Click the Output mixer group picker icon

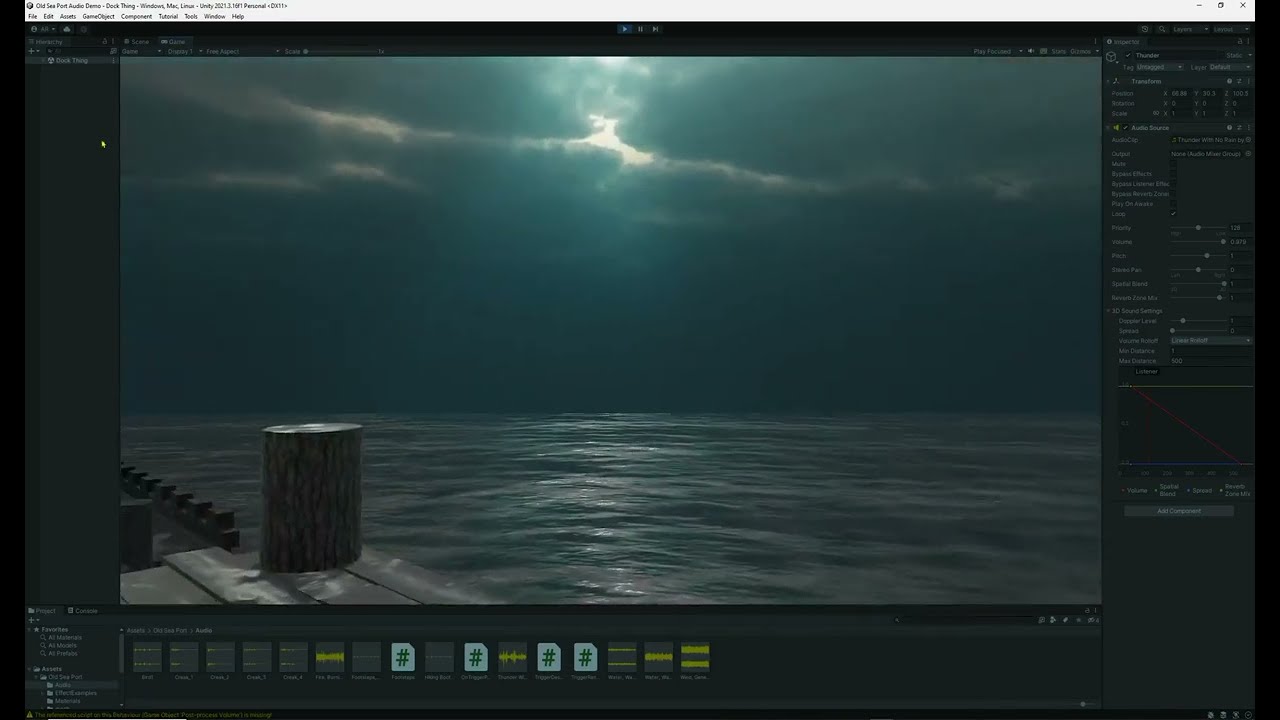click(x=1248, y=154)
